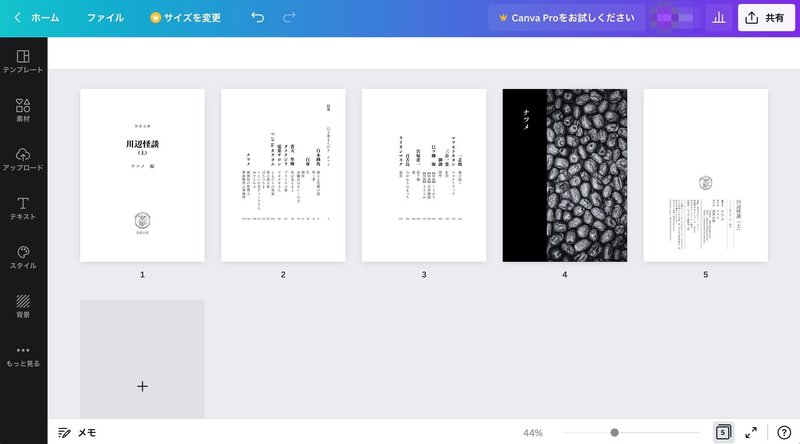Open the analytics bar chart icon
The height and width of the screenshot is (444, 800).
pos(719,18)
